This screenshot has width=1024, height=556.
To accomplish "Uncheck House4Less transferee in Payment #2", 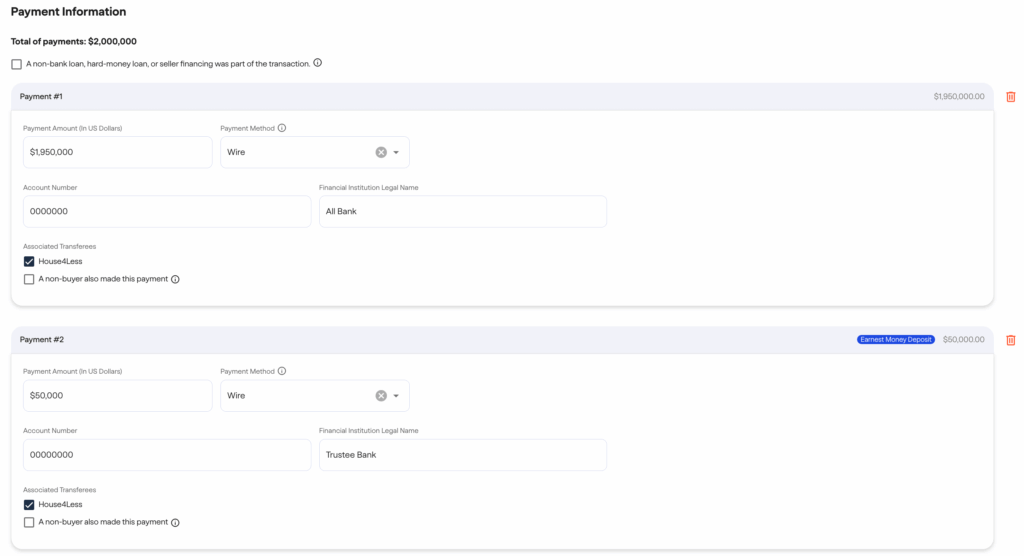I will [x=29, y=505].
